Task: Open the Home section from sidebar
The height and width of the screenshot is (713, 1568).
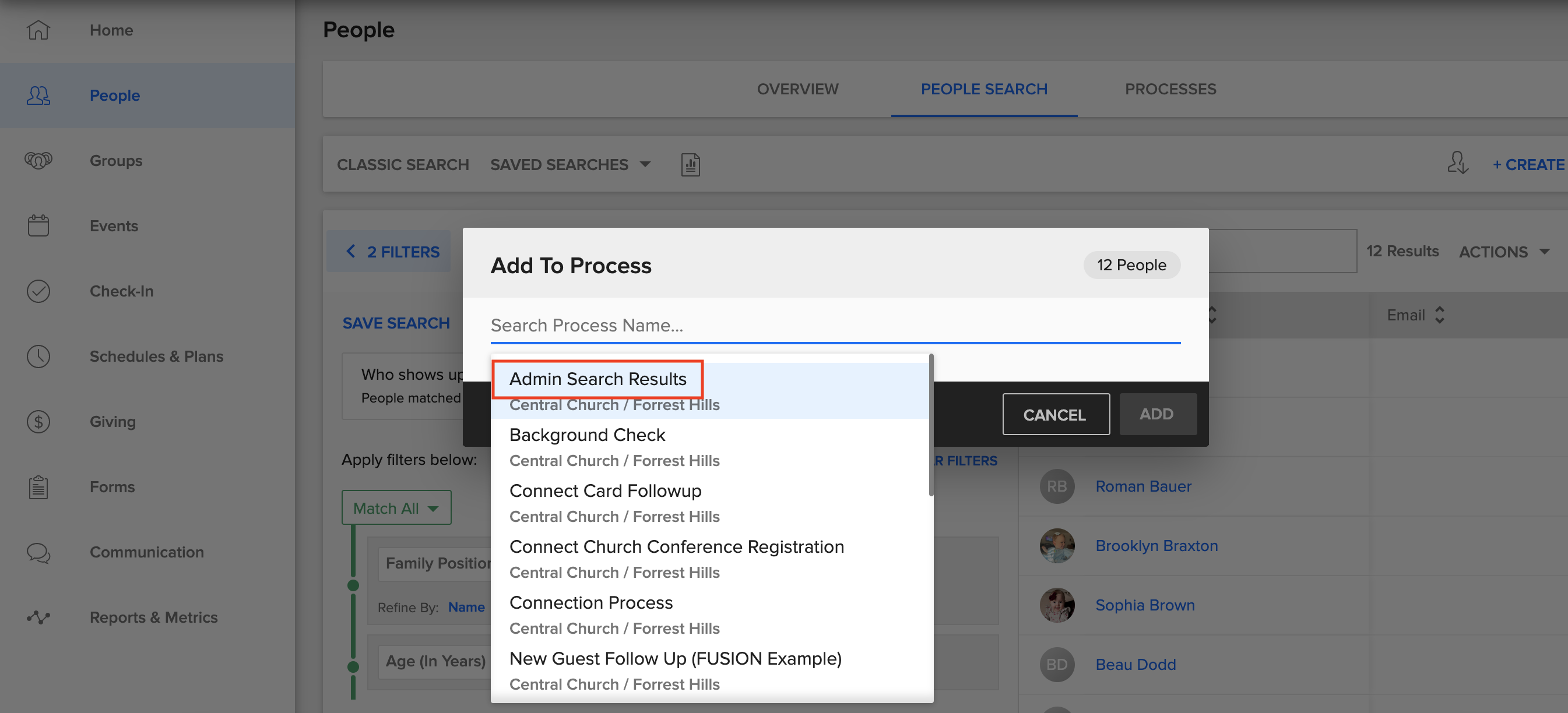Action: (x=38, y=29)
